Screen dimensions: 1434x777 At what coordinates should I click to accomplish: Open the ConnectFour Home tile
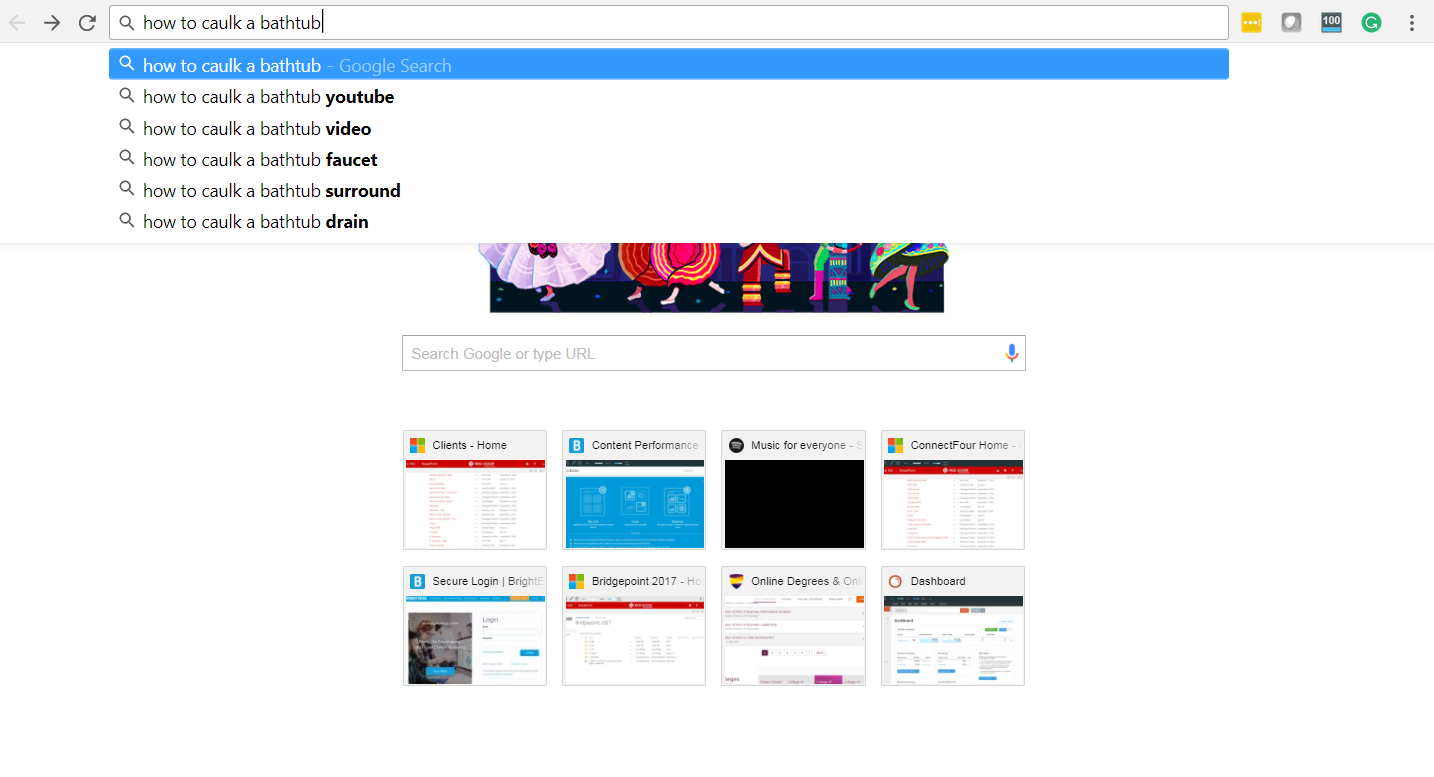(x=953, y=490)
